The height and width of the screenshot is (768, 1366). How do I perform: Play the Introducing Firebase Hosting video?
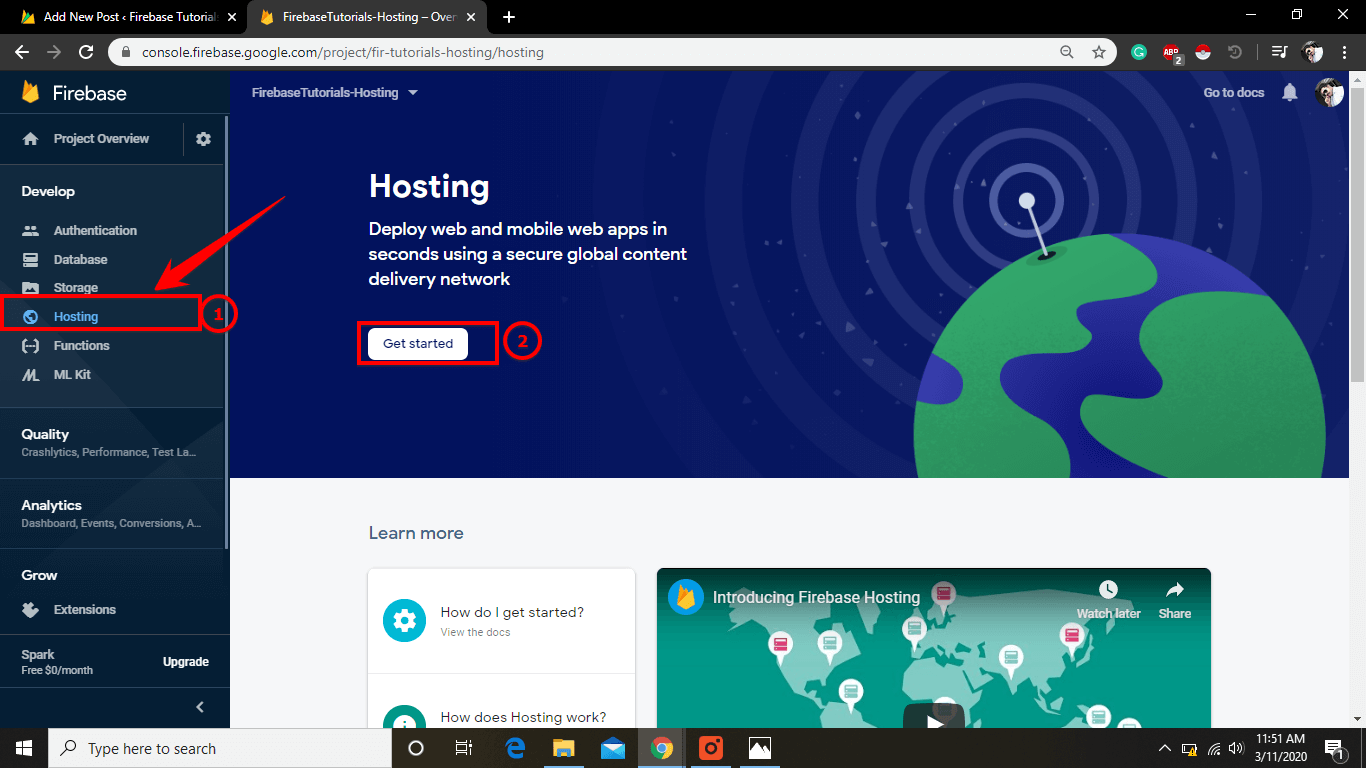[934, 717]
